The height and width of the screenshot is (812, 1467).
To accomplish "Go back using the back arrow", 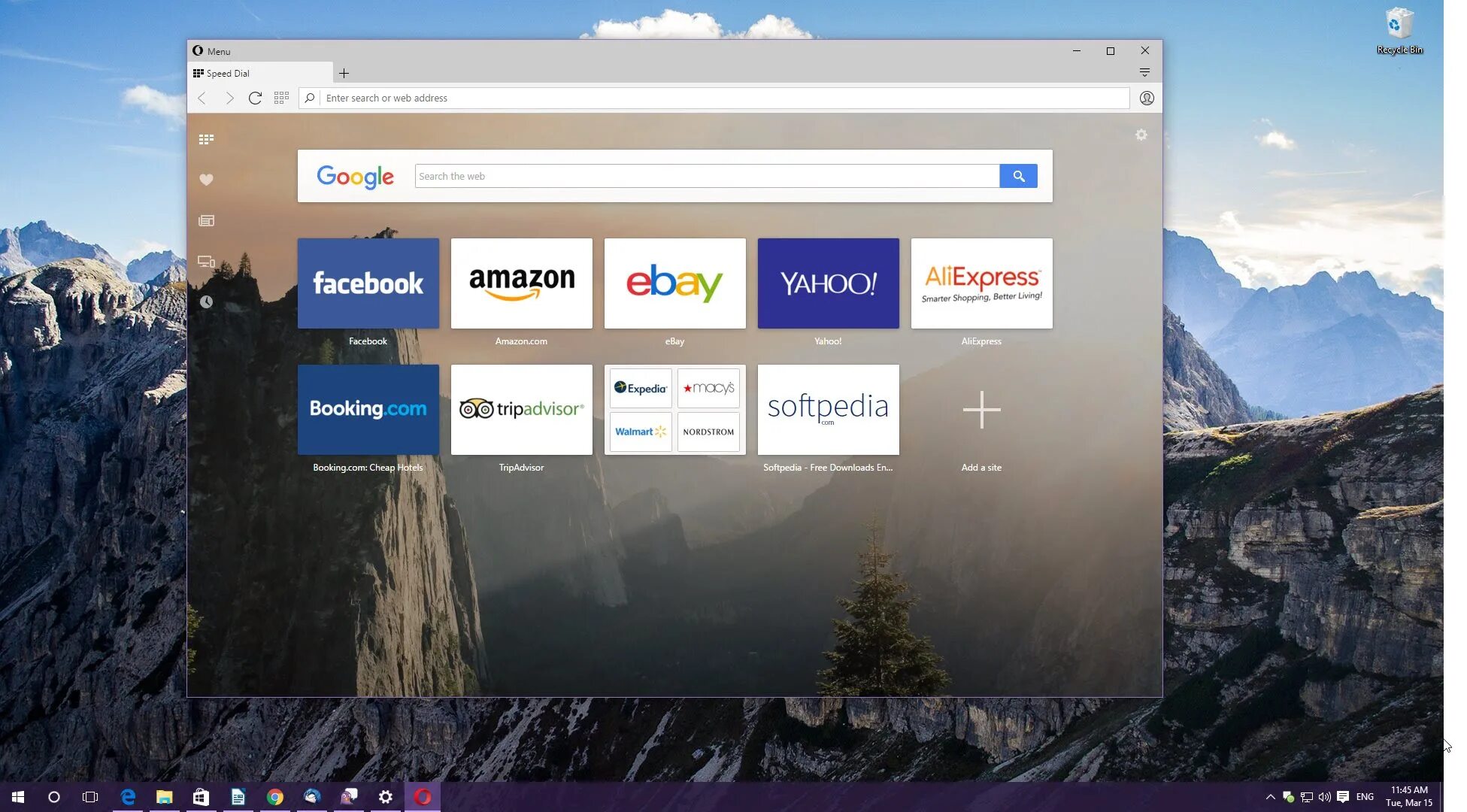I will (x=202, y=98).
